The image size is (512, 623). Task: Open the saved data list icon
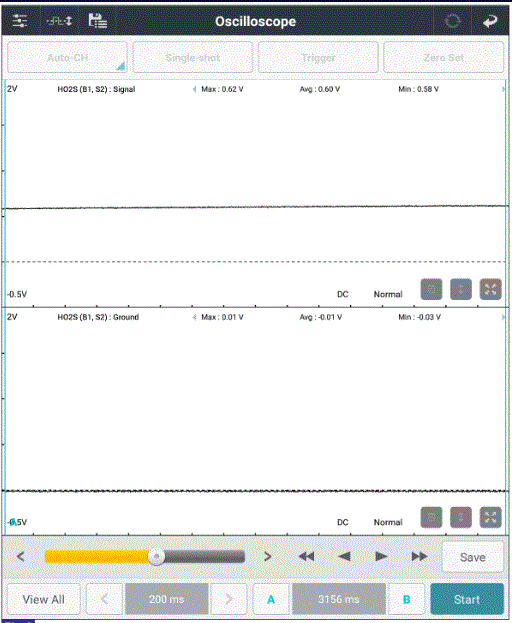(98, 21)
